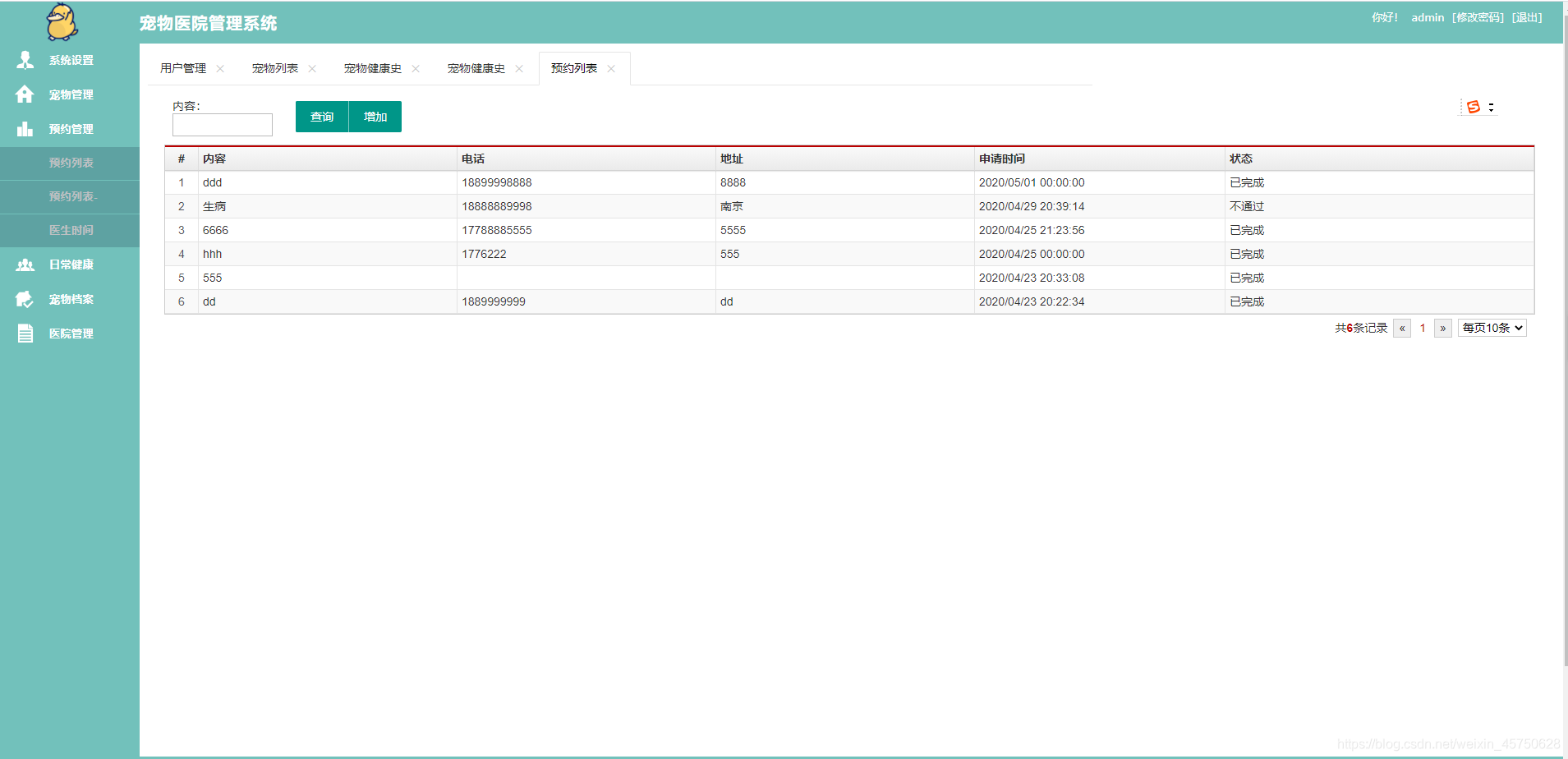
Task: Select the row with content ddd
Action: click(849, 182)
